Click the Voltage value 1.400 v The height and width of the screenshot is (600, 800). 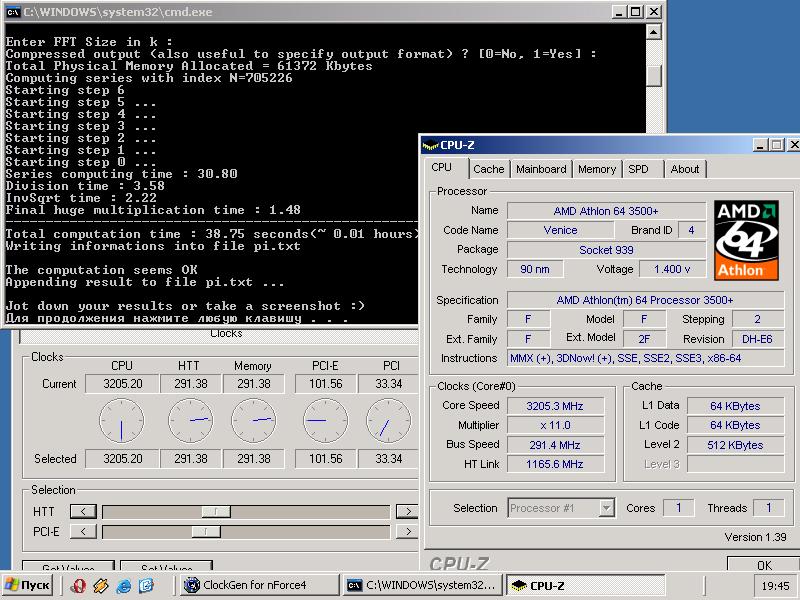672,269
